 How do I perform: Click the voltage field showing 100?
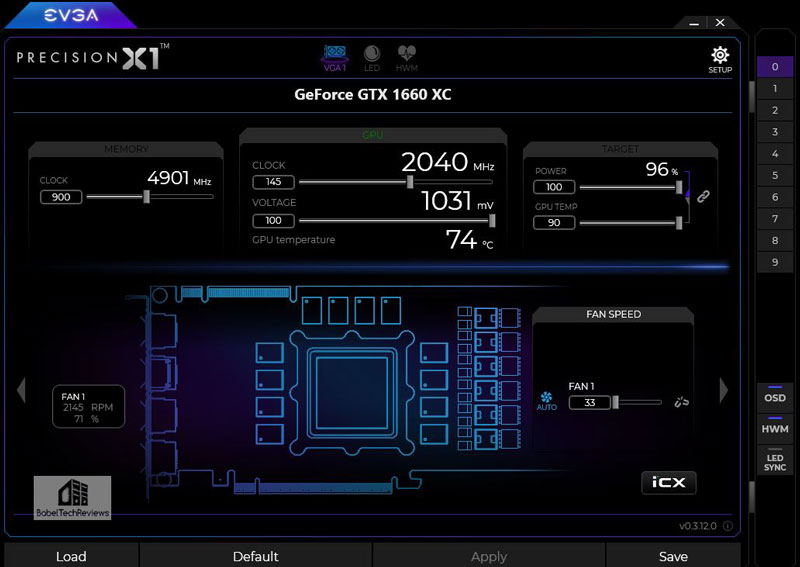273,220
